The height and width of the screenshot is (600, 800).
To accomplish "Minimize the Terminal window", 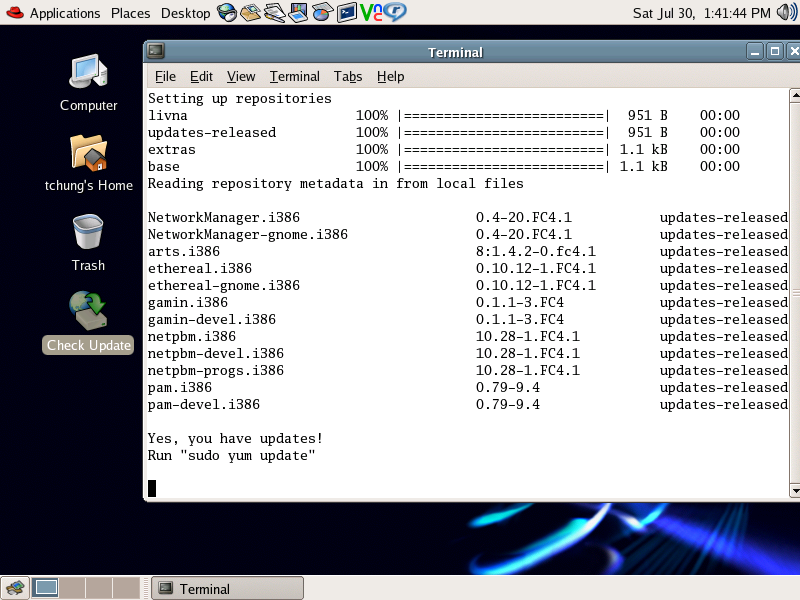I will click(755, 52).
